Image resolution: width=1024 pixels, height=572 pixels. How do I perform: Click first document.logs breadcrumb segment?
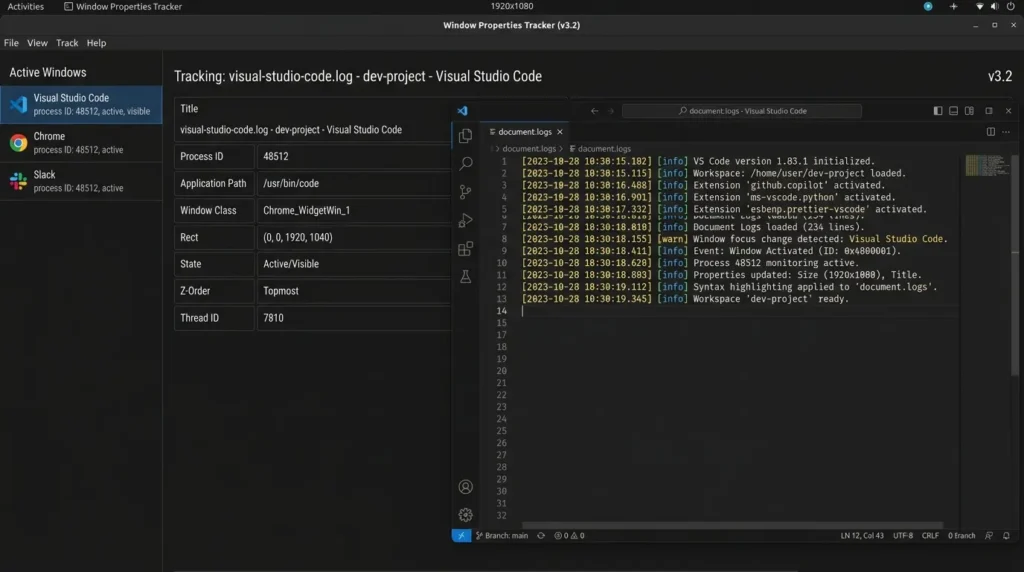click(x=528, y=149)
